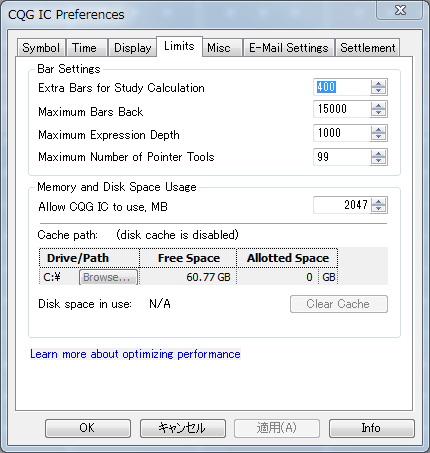The width and height of the screenshot is (430, 453).
Task: Increase Extra Bars for Study Calculation value
Action: pyautogui.click(x=378, y=83)
